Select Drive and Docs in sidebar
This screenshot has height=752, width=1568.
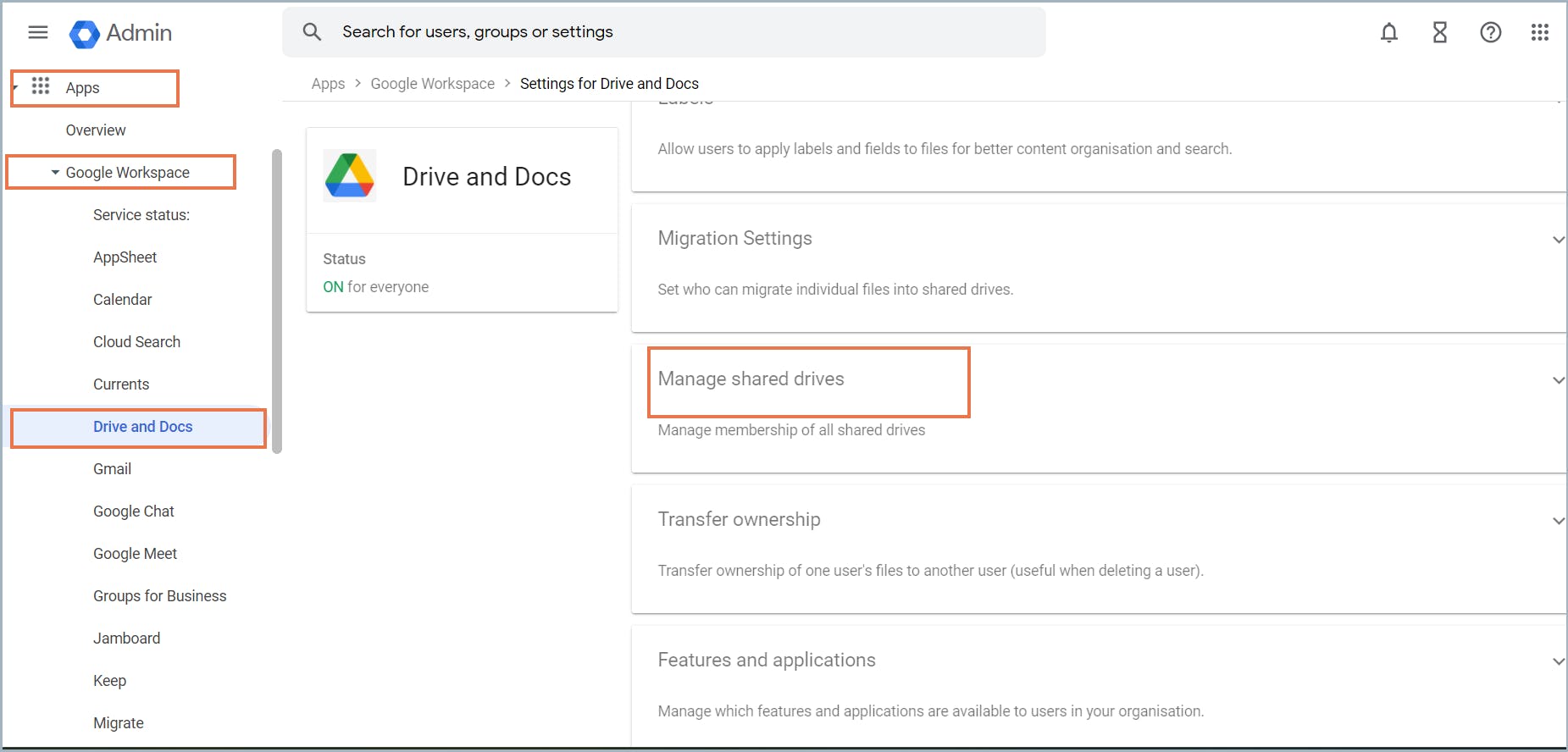click(x=143, y=427)
